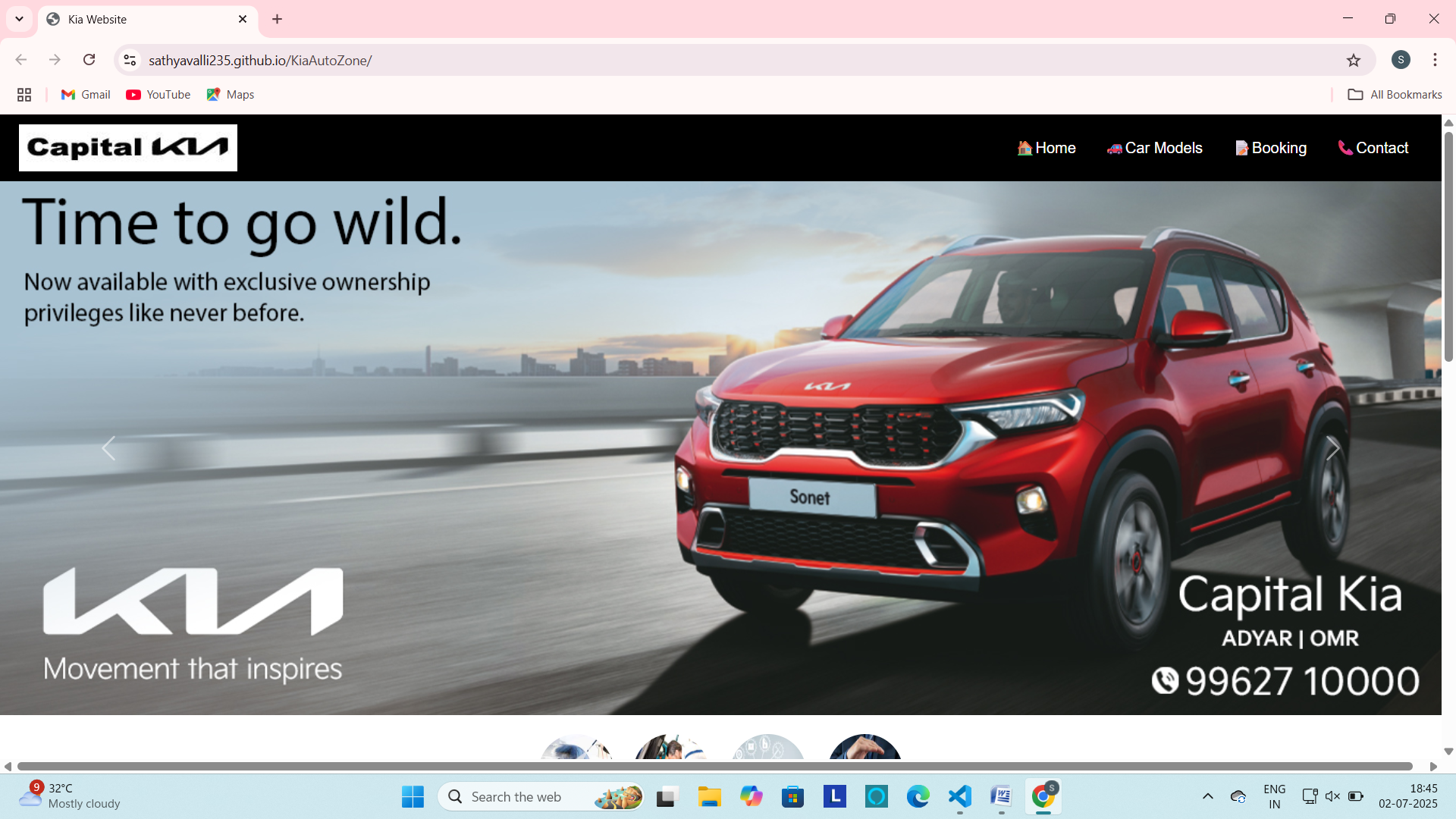Click the vertical page scrollbar thumb
The height and width of the screenshot is (819, 1456).
(x=1448, y=246)
